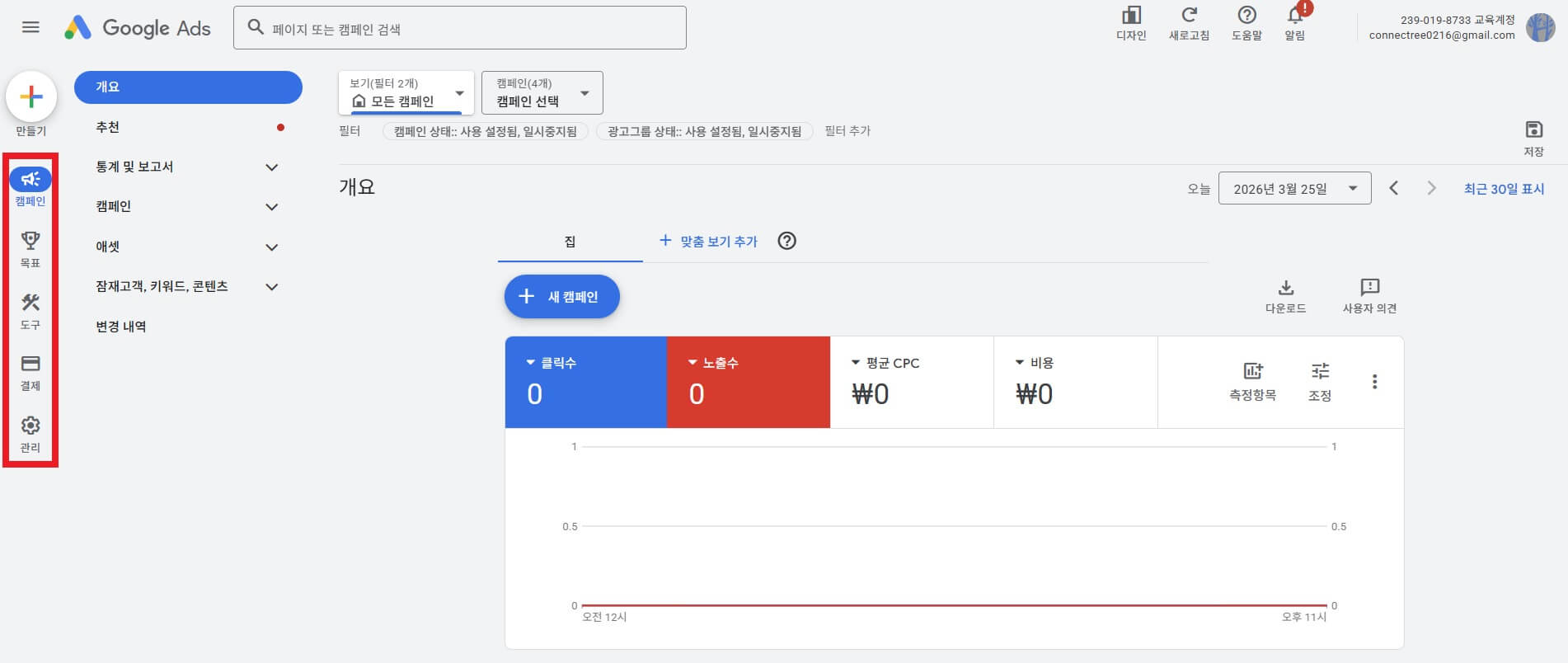Screen dimensions: 1568x663
Task: Open the 2026년 3월 25일 date dropdown
Action: click(1294, 188)
